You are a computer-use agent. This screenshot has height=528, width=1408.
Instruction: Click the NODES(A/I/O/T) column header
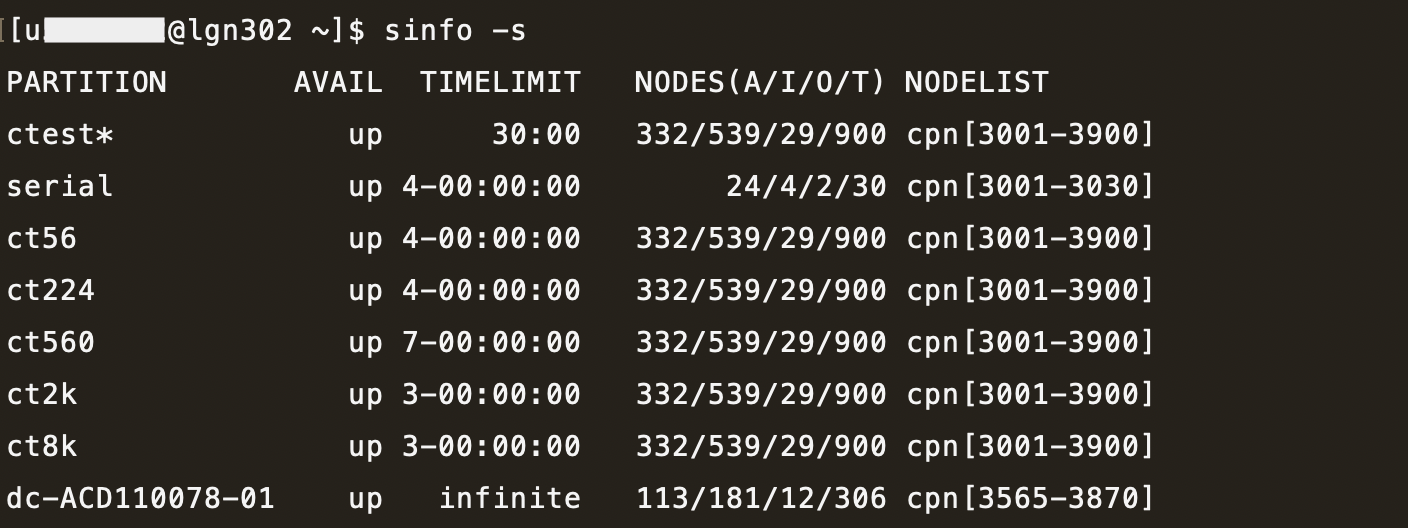point(760,82)
